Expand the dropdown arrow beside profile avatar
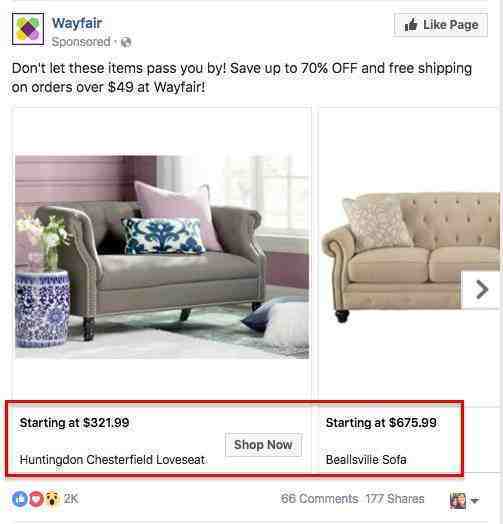The image size is (503, 524). (x=475, y=501)
